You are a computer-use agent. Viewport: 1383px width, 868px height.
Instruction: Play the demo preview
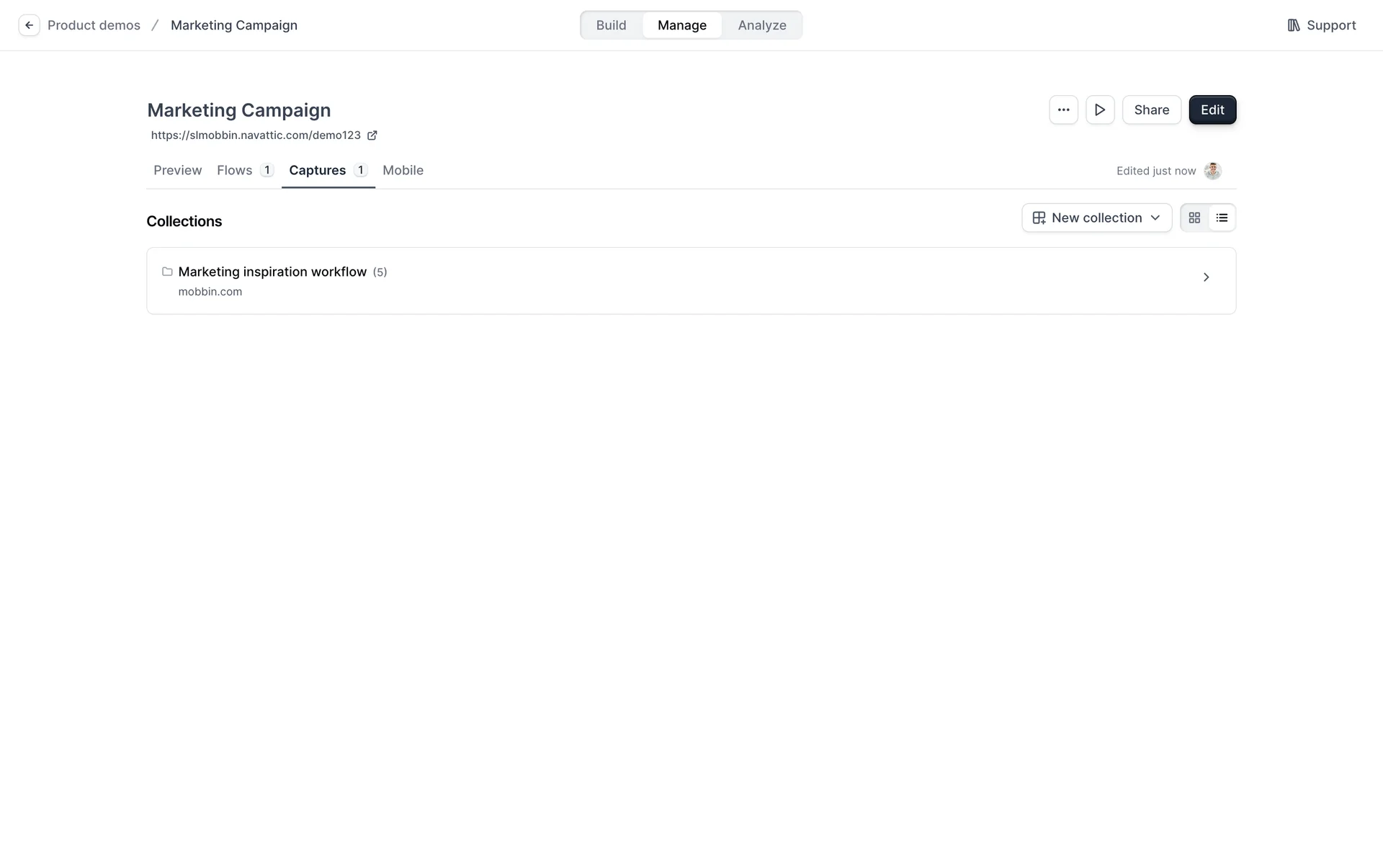point(1100,109)
